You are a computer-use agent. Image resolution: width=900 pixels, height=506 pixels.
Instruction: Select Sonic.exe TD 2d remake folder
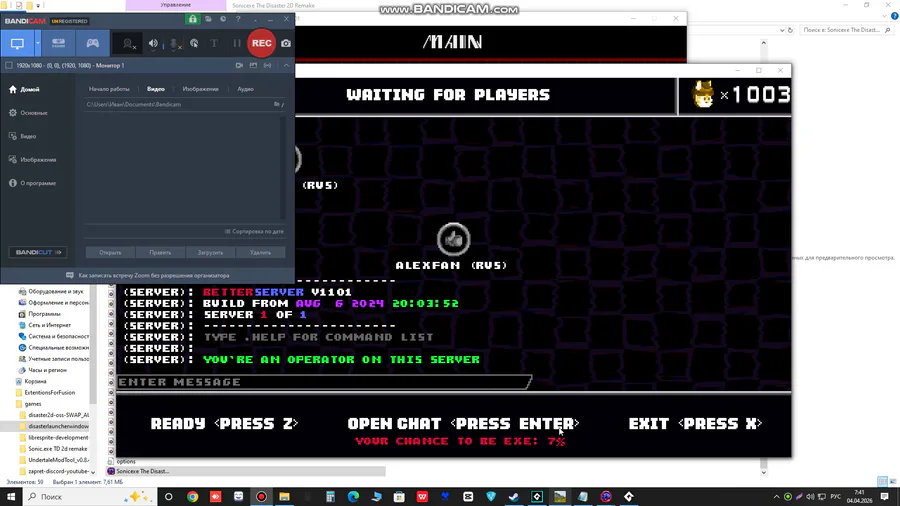coord(57,449)
